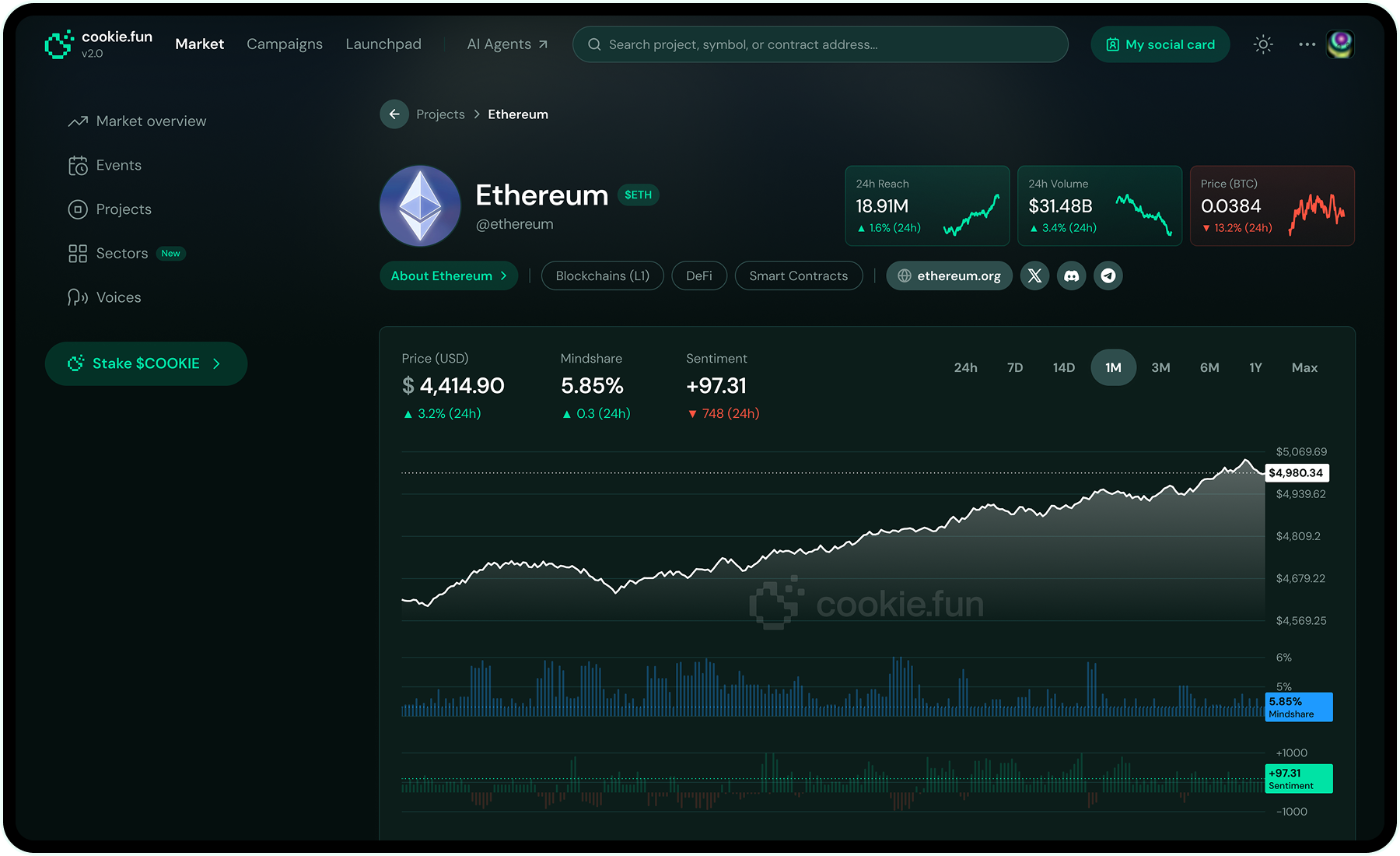Click the @ethereum handle

point(515,224)
